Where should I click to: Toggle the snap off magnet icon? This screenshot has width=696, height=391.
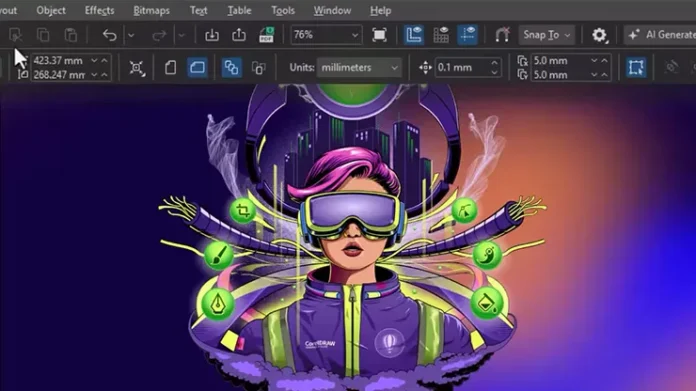pyautogui.click(x=502, y=35)
